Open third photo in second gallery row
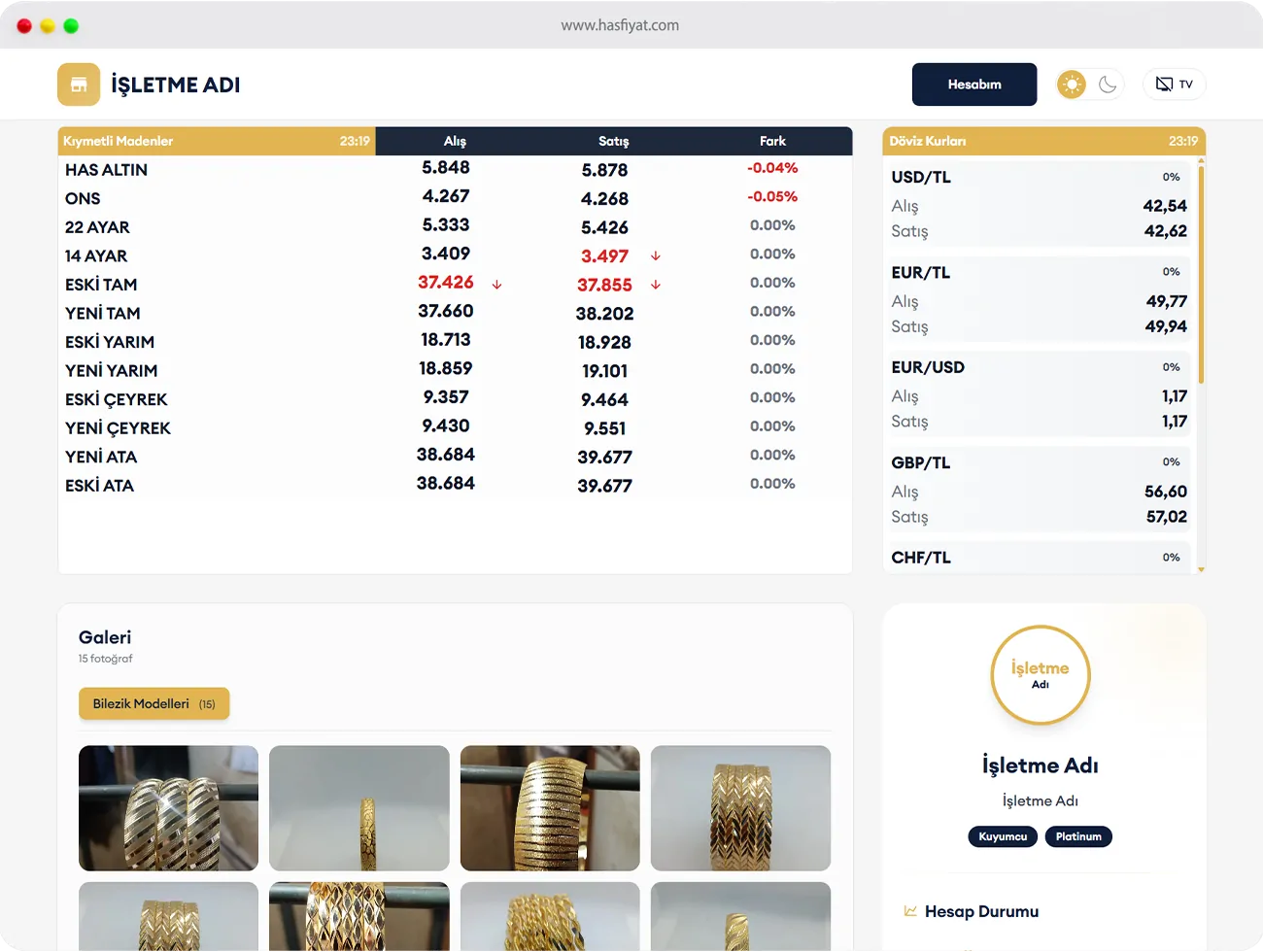Screen dimensions: 1263x952 tap(550, 916)
